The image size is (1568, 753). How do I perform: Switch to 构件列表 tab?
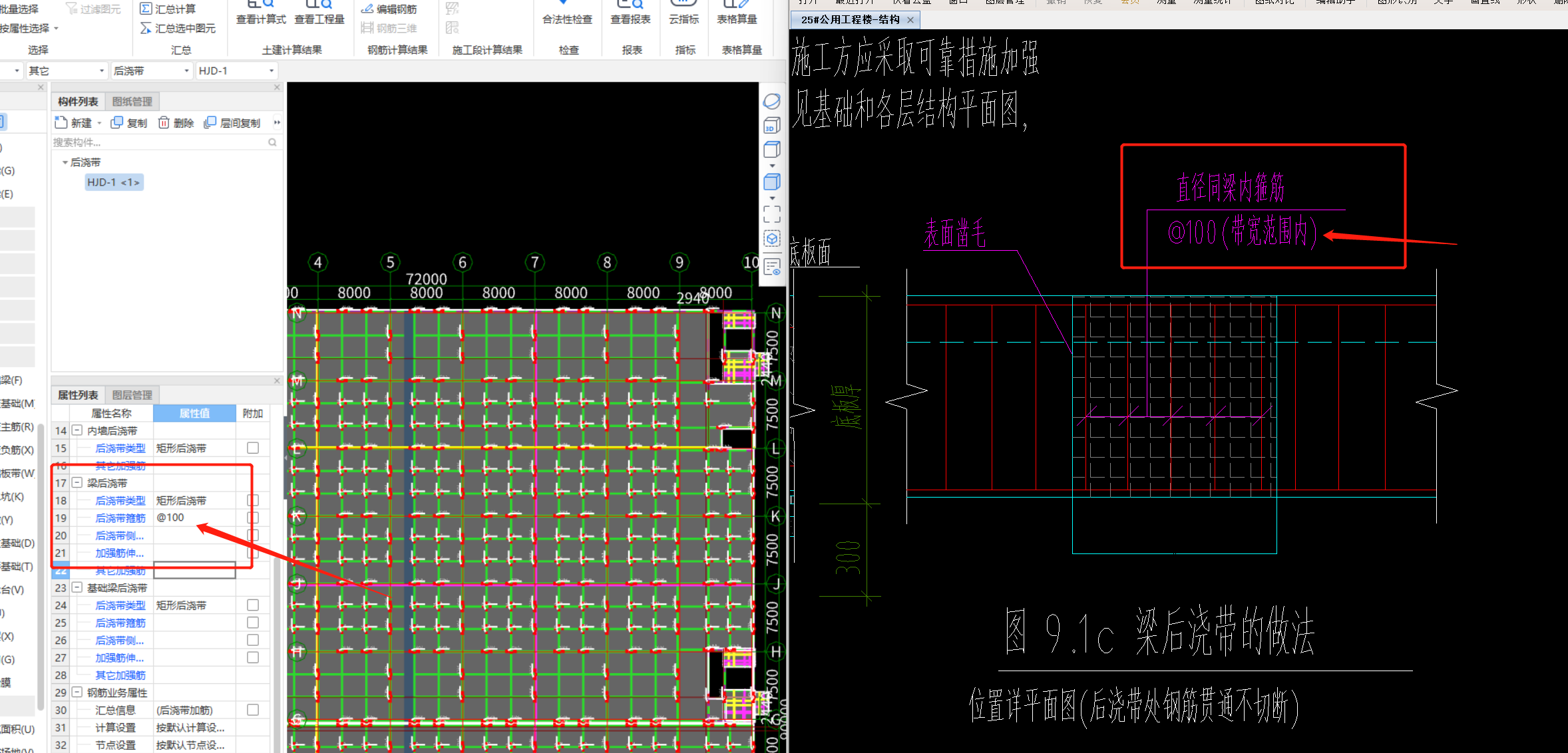pos(78,101)
